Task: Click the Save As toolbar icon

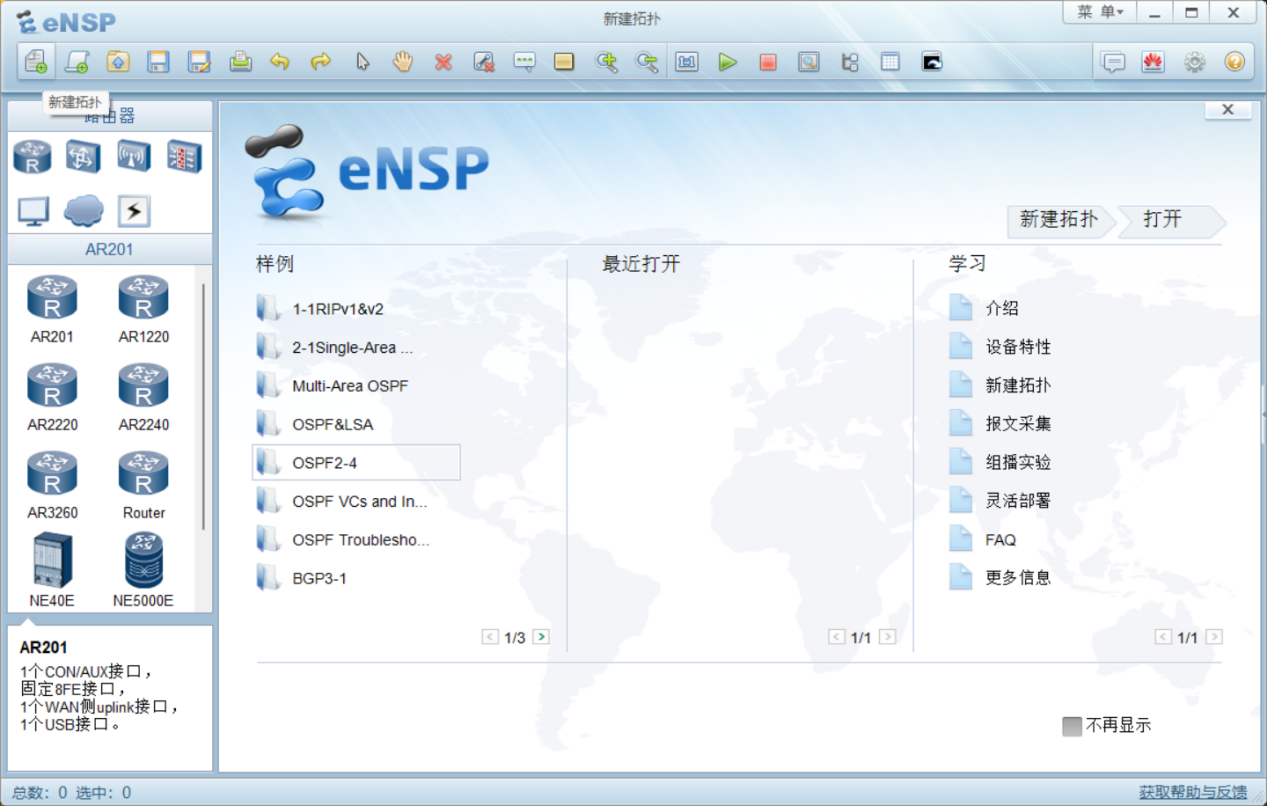Action: click(199, 62)
